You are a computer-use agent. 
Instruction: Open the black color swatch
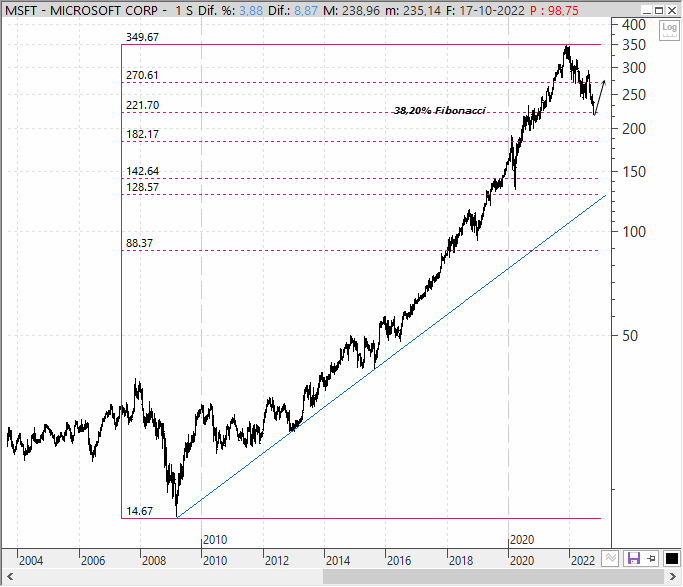coord(671,558)
